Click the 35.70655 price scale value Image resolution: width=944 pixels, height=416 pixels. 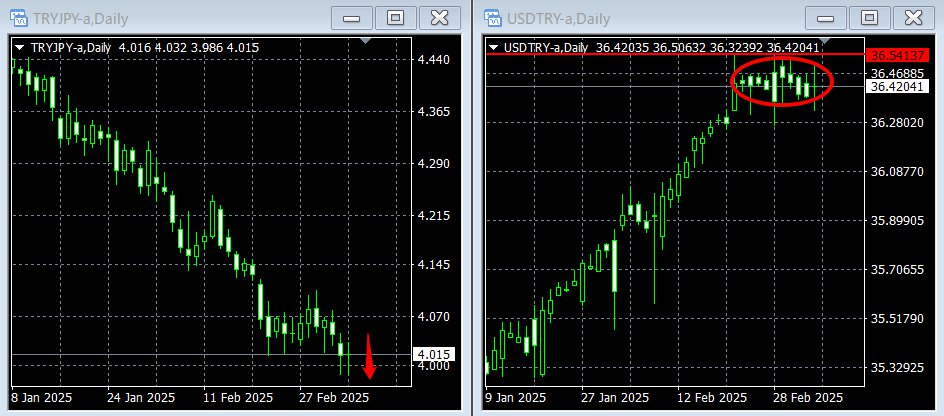click(x=897, y=269)
